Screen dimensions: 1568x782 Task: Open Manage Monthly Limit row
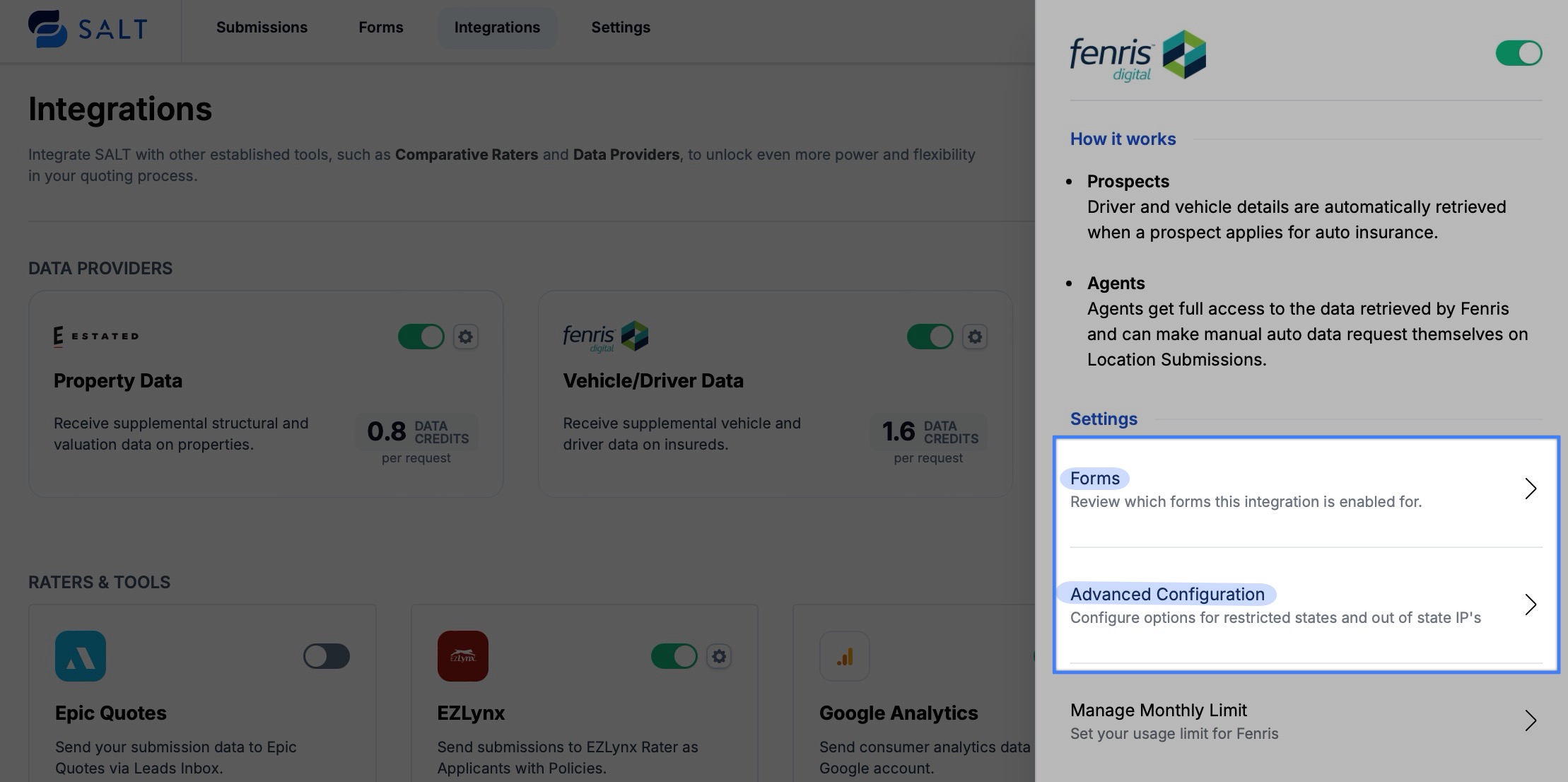[x=1306, y=721]
